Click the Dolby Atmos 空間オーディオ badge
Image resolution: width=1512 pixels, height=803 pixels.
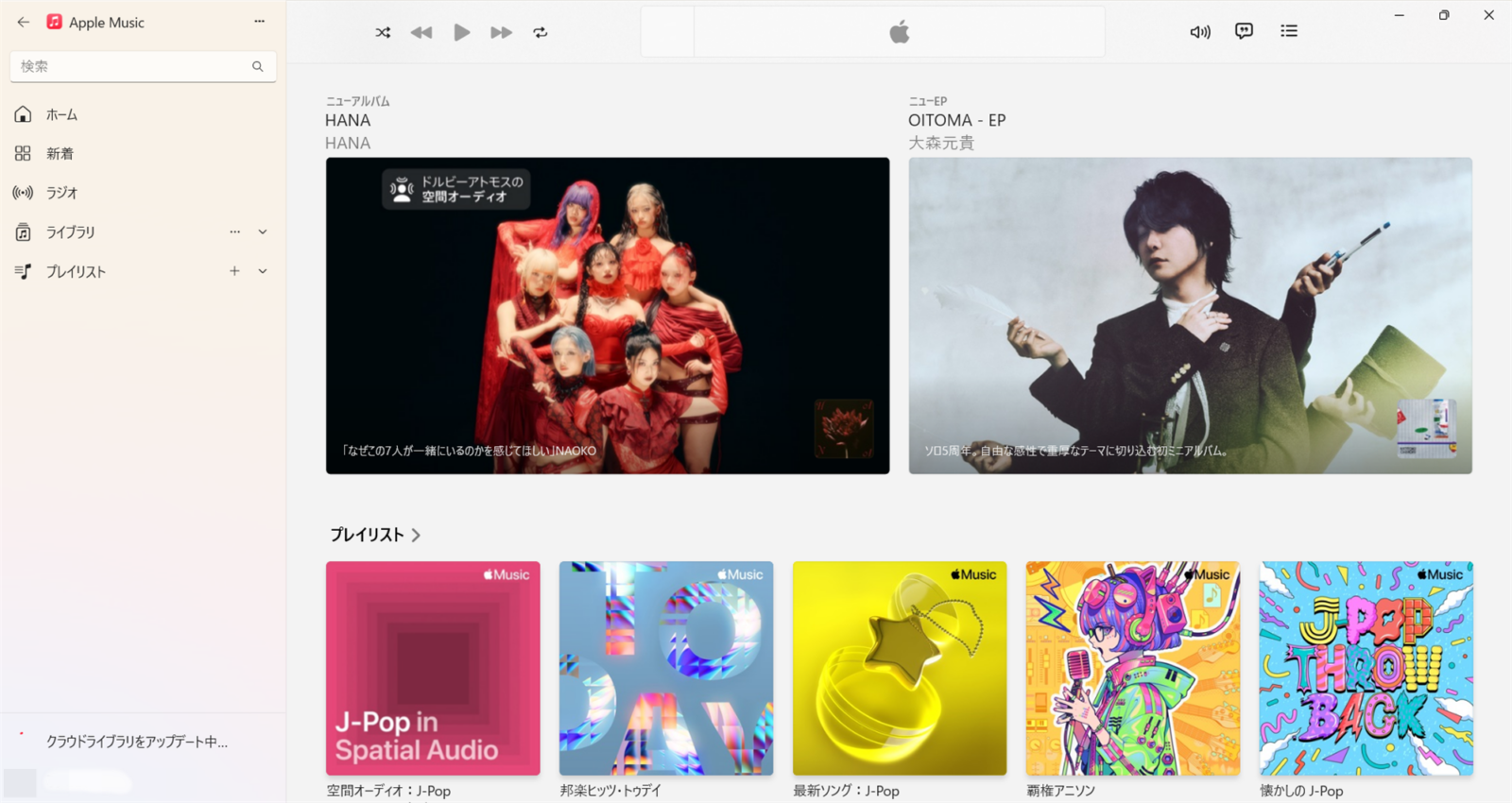coord(456,189)
